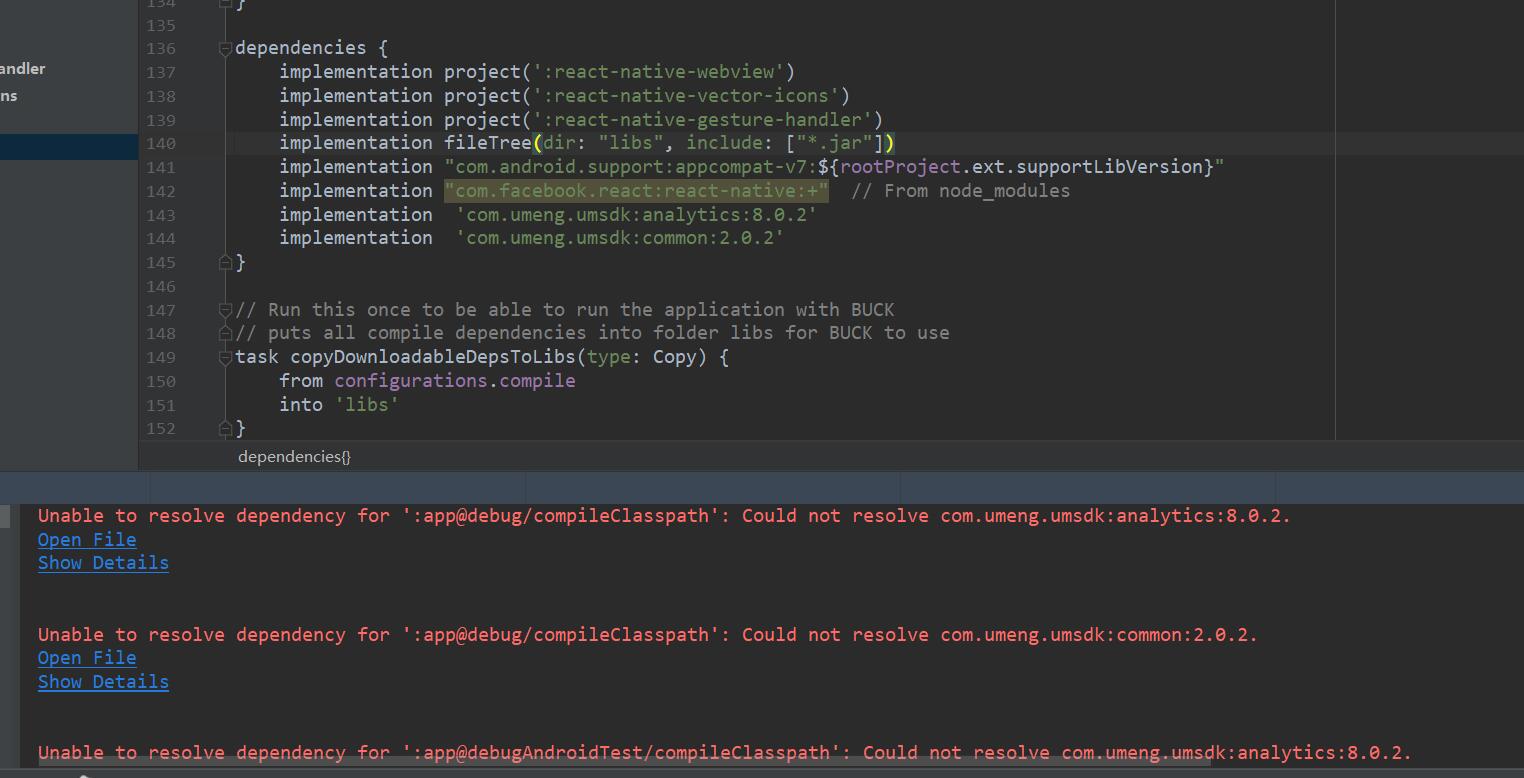Image resolution: width=1524 pixels, height=778 pixels.
Task: Collapse the fold marker at line 145
Action: 226,262
